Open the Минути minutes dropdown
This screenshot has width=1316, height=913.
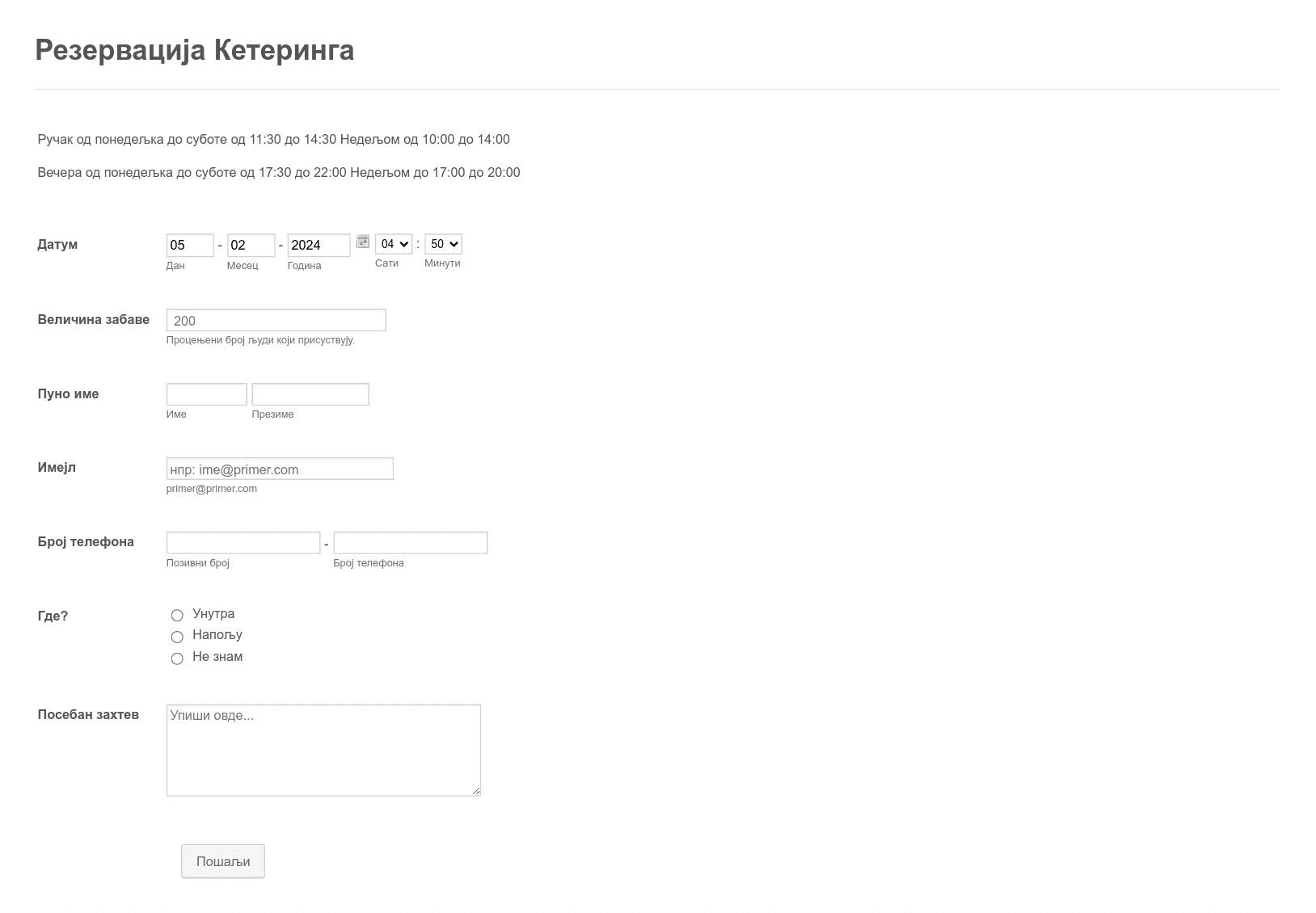(x=443, y=244)
